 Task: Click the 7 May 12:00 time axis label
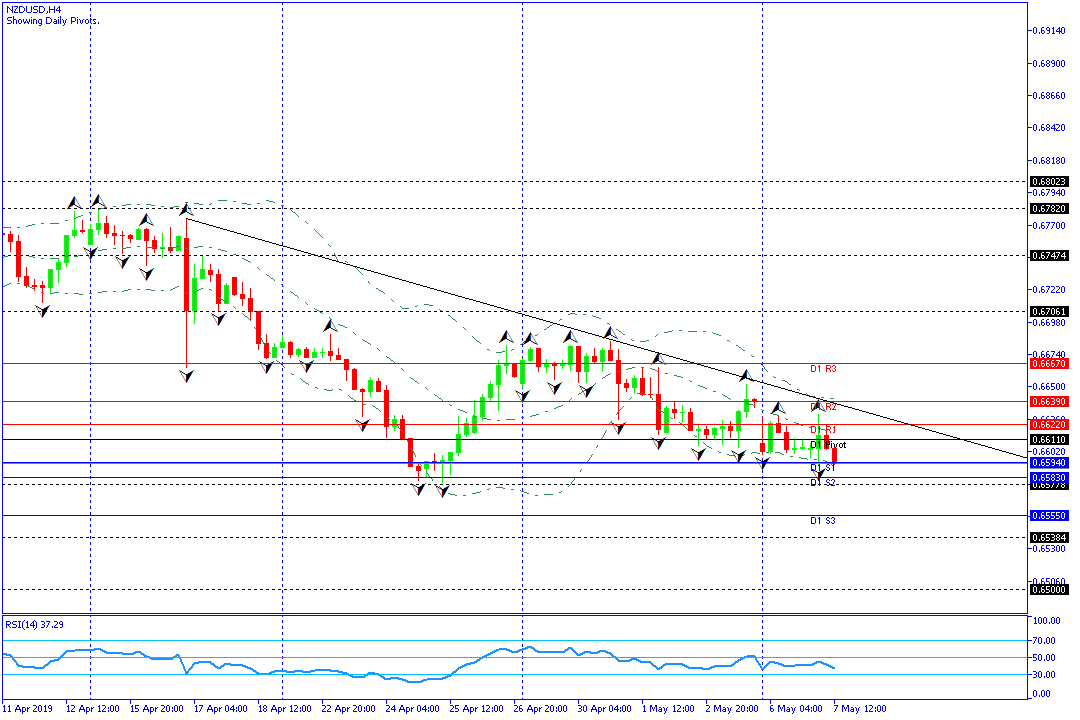861,709
